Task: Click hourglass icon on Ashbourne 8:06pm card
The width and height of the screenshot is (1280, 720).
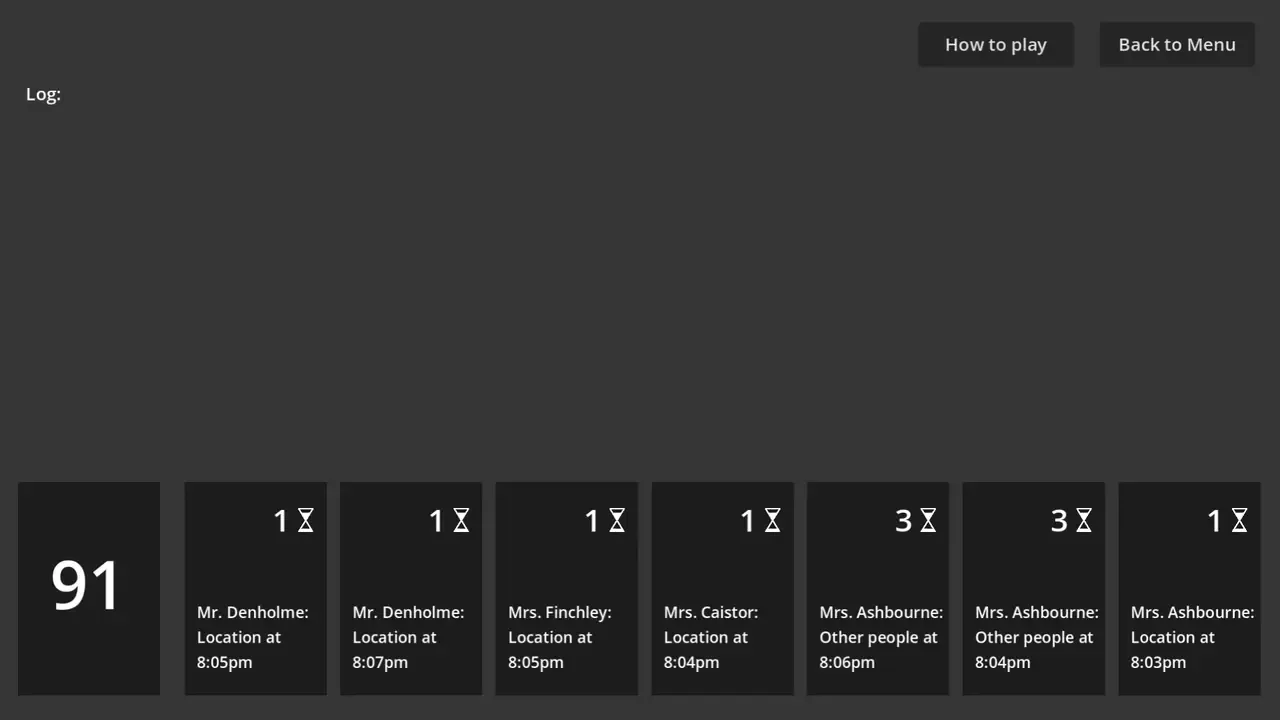Action: [928, 520]
